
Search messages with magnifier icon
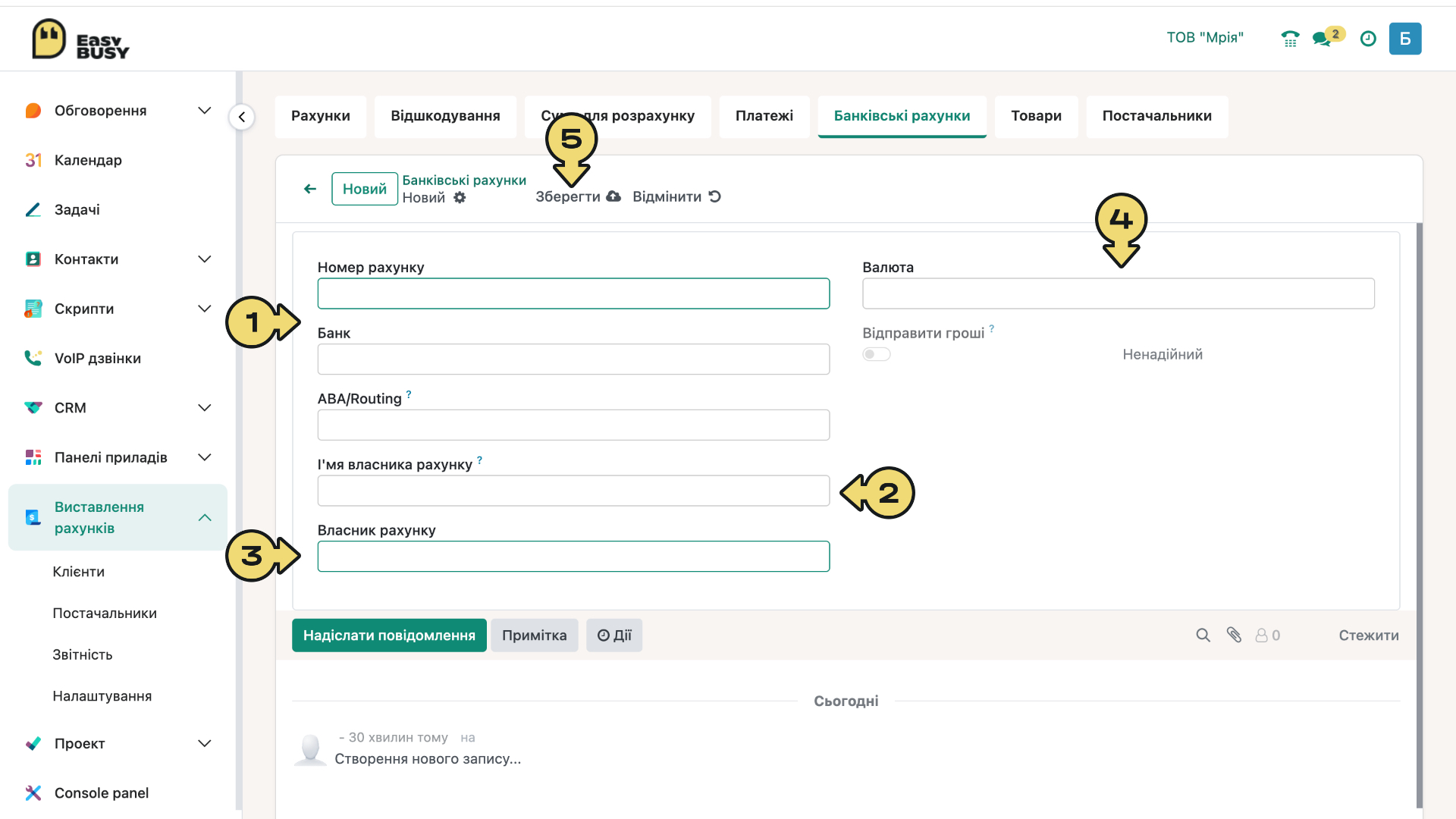coord(1203,635)
